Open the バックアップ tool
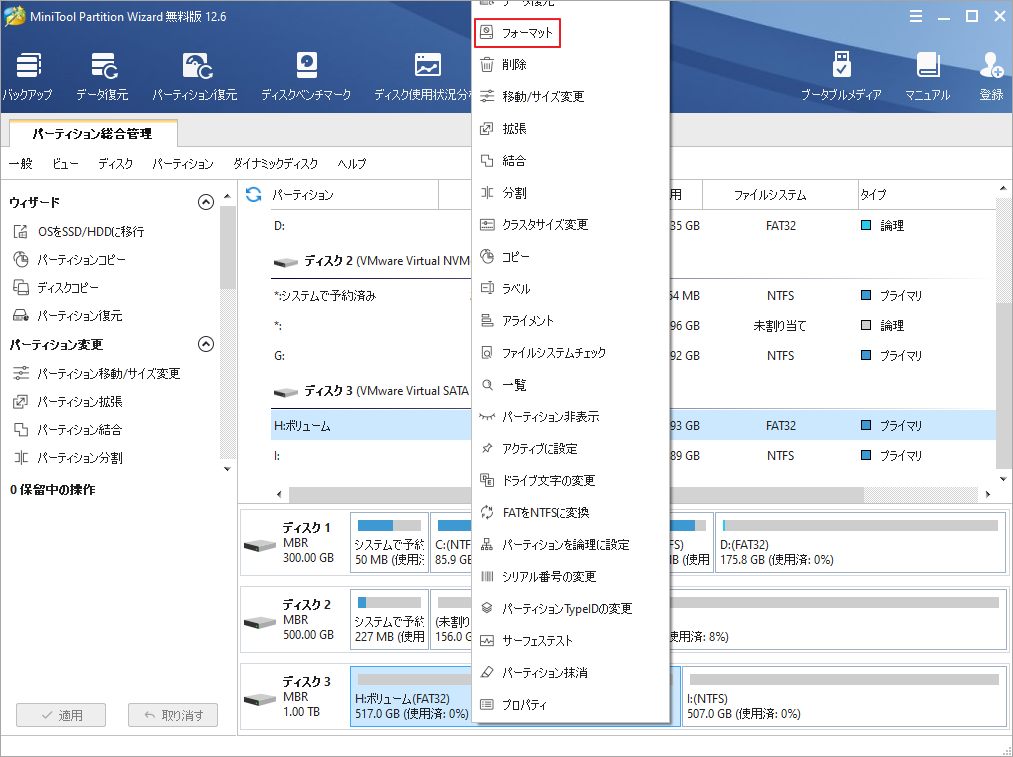Image resolution: width=1013 pixels, height=757 pixels. point(28,72)
